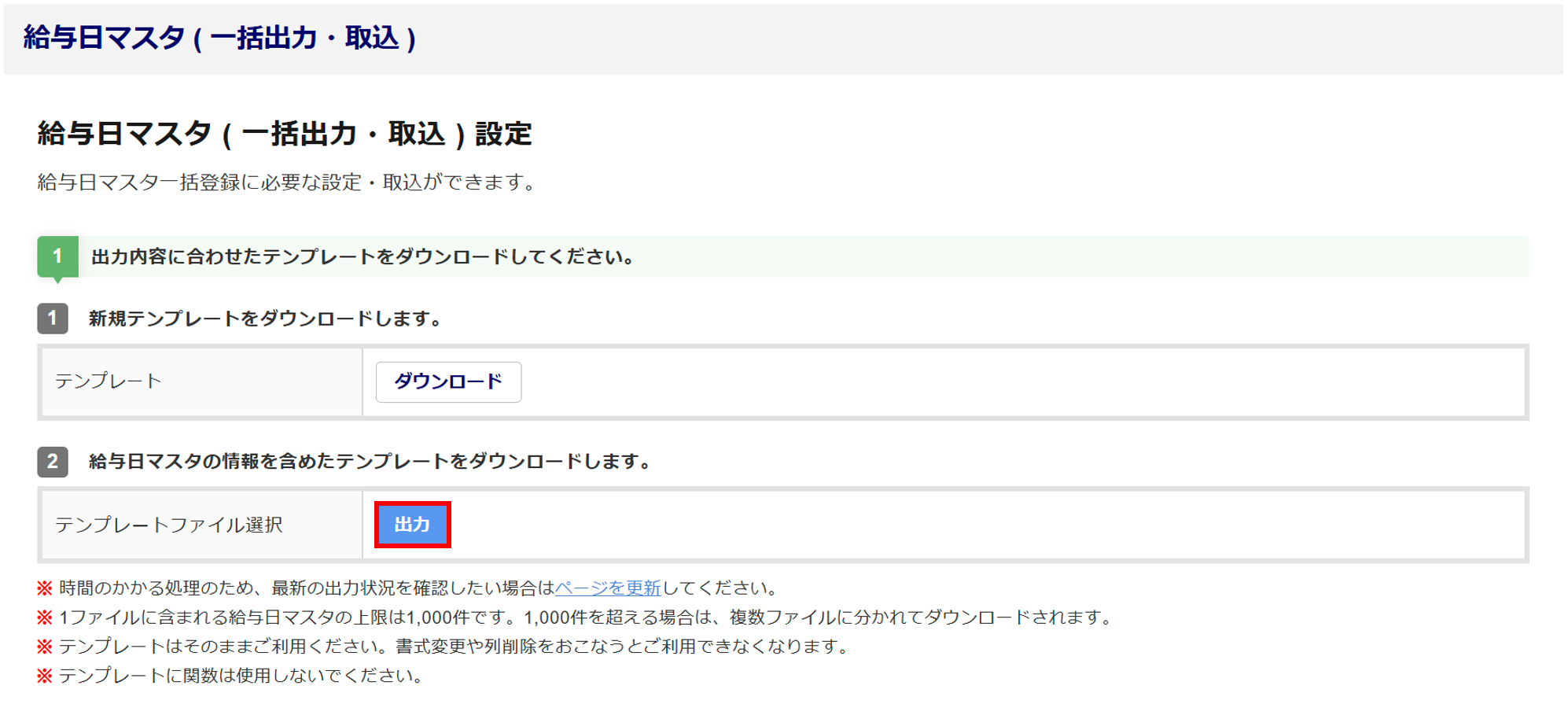Click the heading ending with 設定
Screen dimensions: 1568x704
[285, 134]
